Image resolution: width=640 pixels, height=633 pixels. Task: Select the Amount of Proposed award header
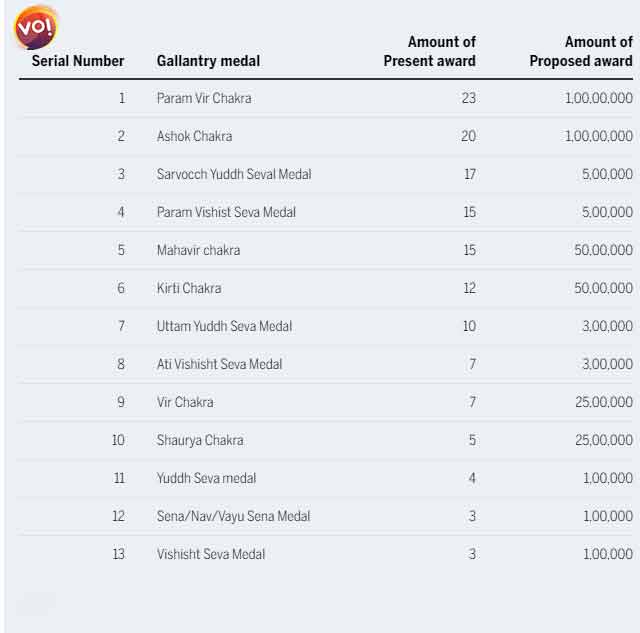point(581,51)
